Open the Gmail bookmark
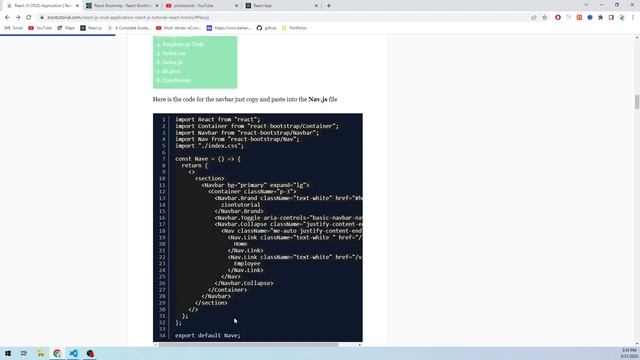 click(14, 28)
